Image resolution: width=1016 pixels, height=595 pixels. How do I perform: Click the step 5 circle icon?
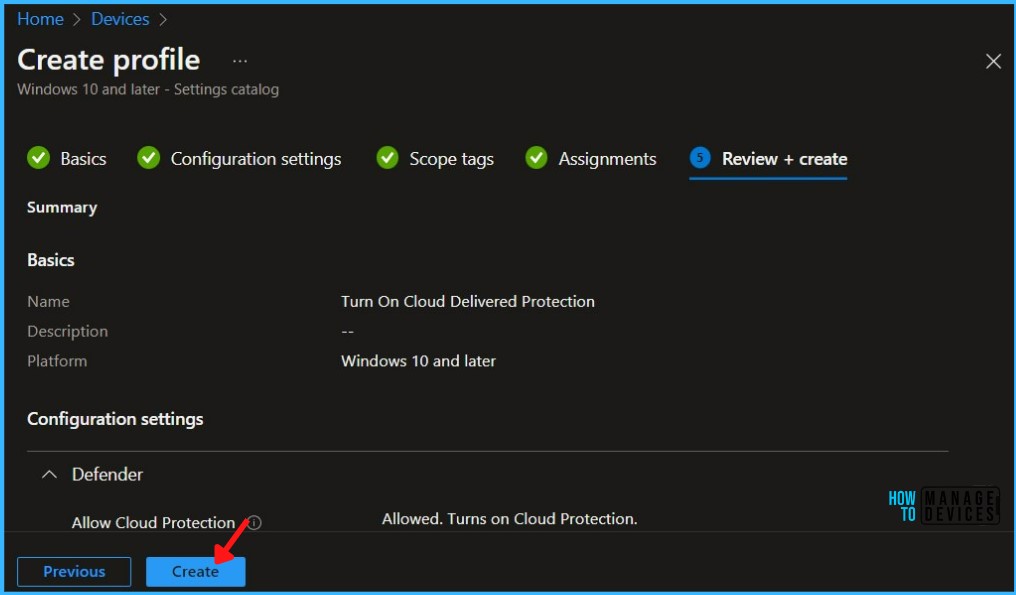click(x=700, y=158)
